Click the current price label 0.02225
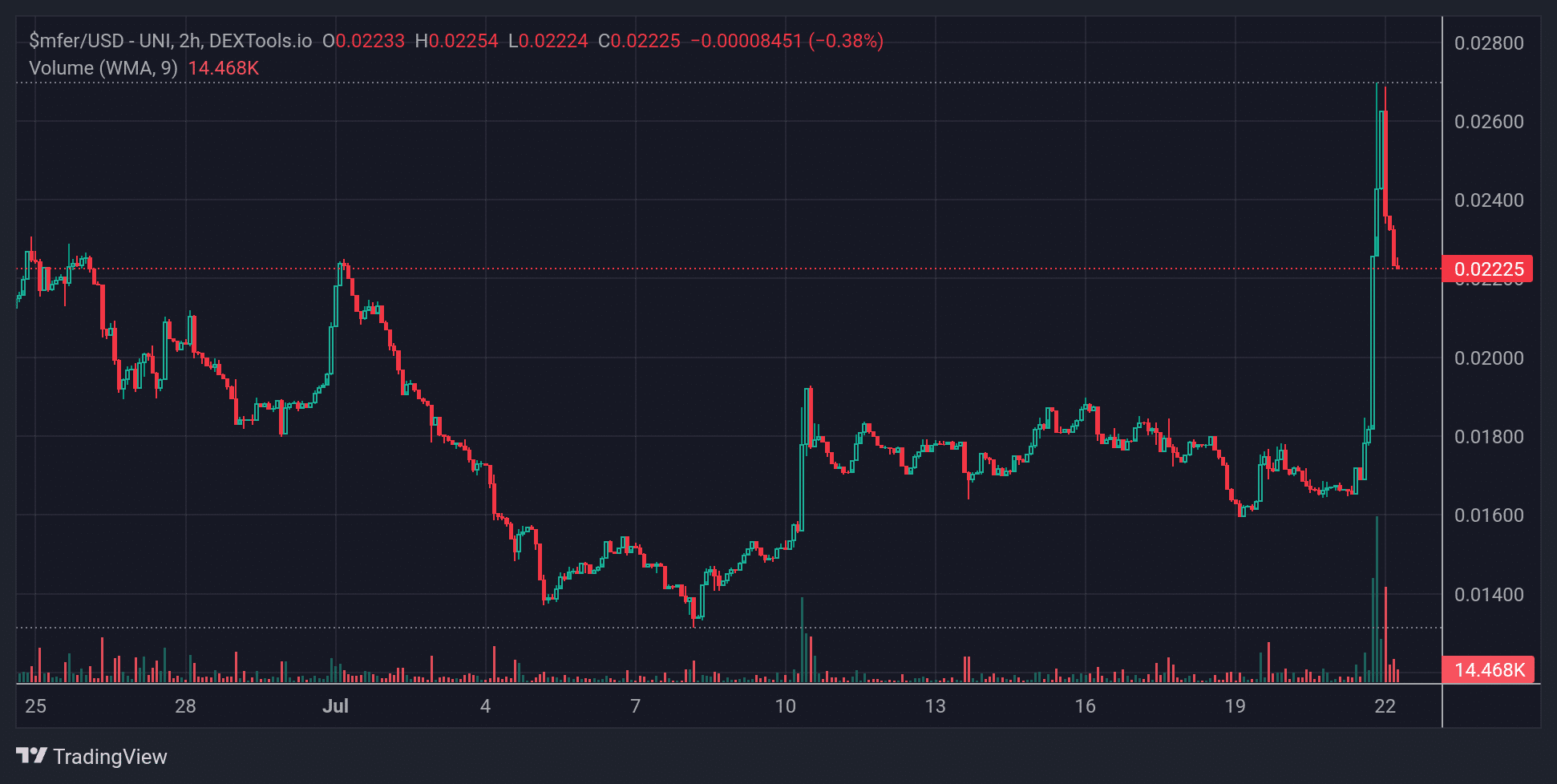This screenshot has width=1557, height=784. [x=1487, y=269]
